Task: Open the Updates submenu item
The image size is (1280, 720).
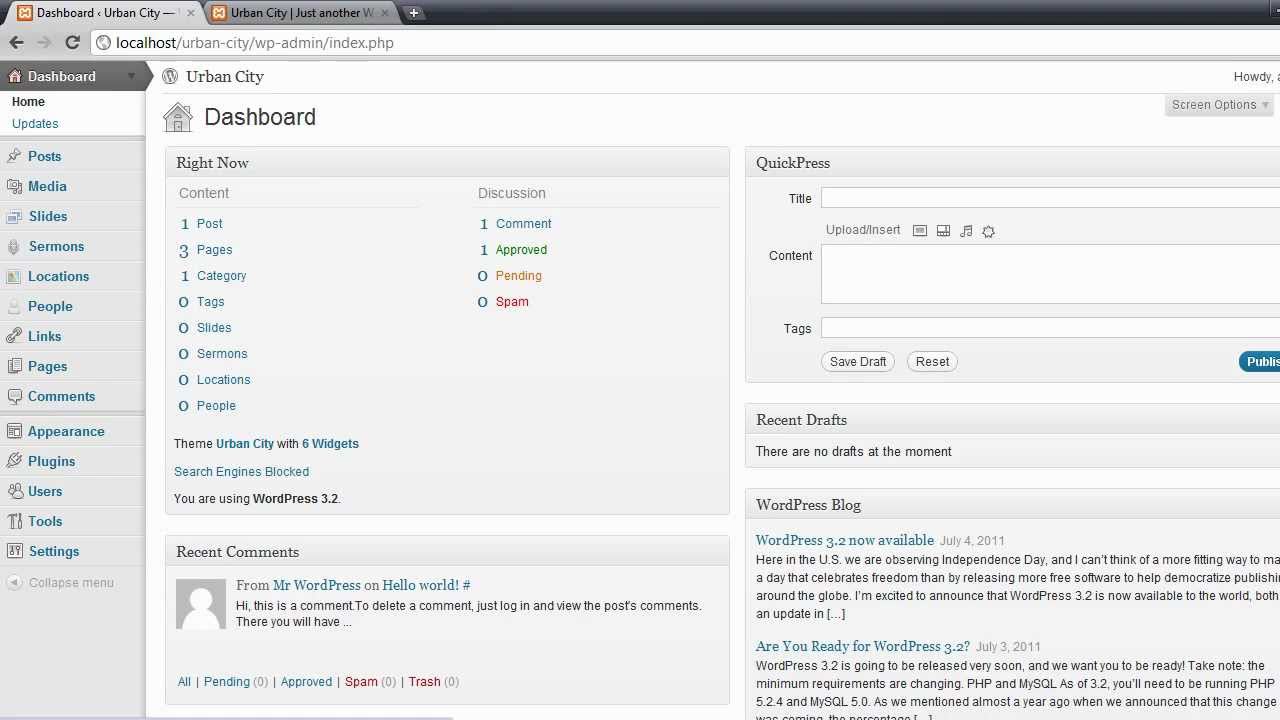Action: click(35, 124)
